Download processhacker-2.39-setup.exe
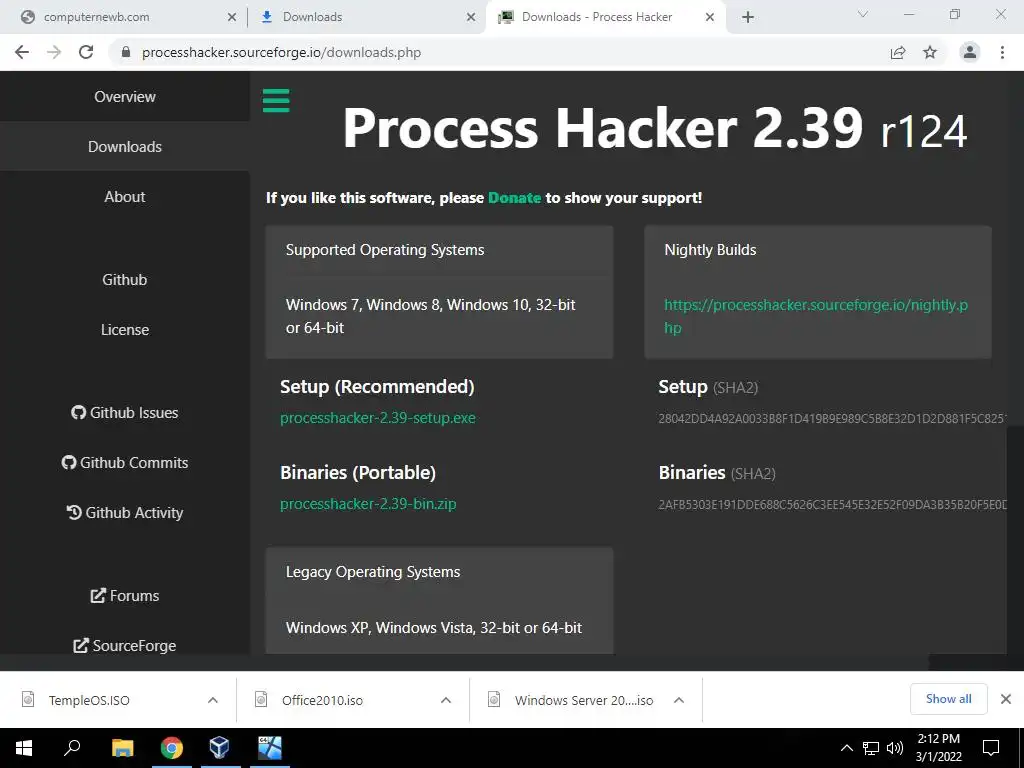This screenshot has width=1024, height=768. point(377,418)
